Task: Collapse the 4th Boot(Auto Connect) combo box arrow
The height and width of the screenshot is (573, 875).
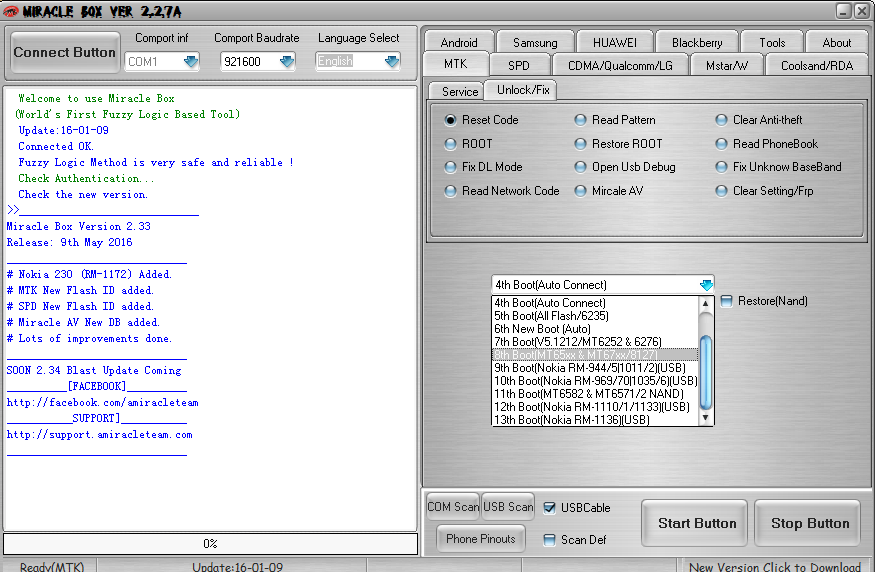Action: [x=706, y=285]
